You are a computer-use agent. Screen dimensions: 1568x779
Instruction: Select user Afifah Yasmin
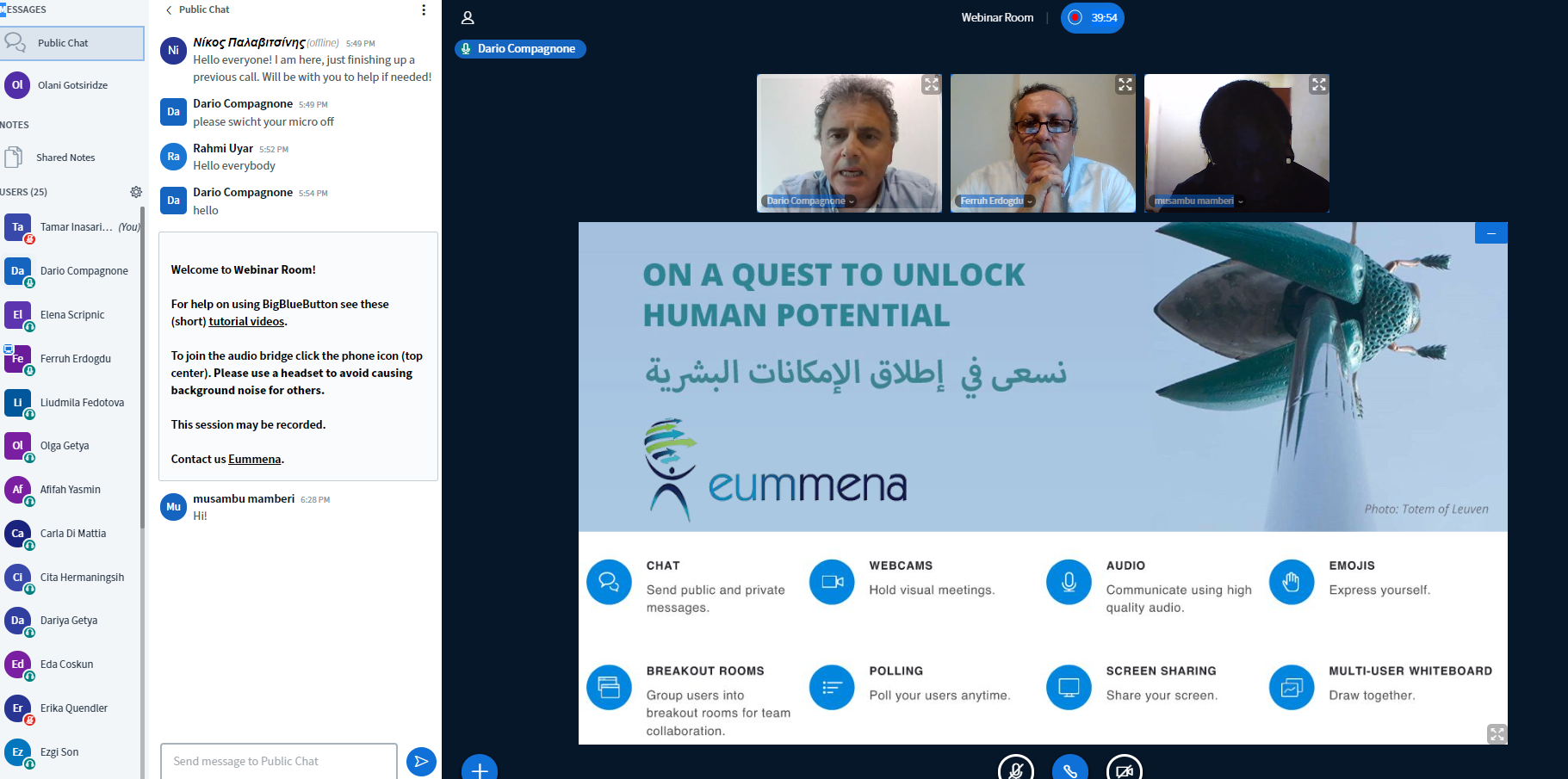point(71,490)
